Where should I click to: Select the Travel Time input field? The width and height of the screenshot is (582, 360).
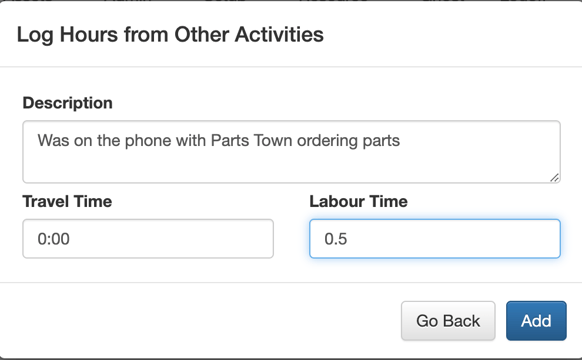click(148, 239)
